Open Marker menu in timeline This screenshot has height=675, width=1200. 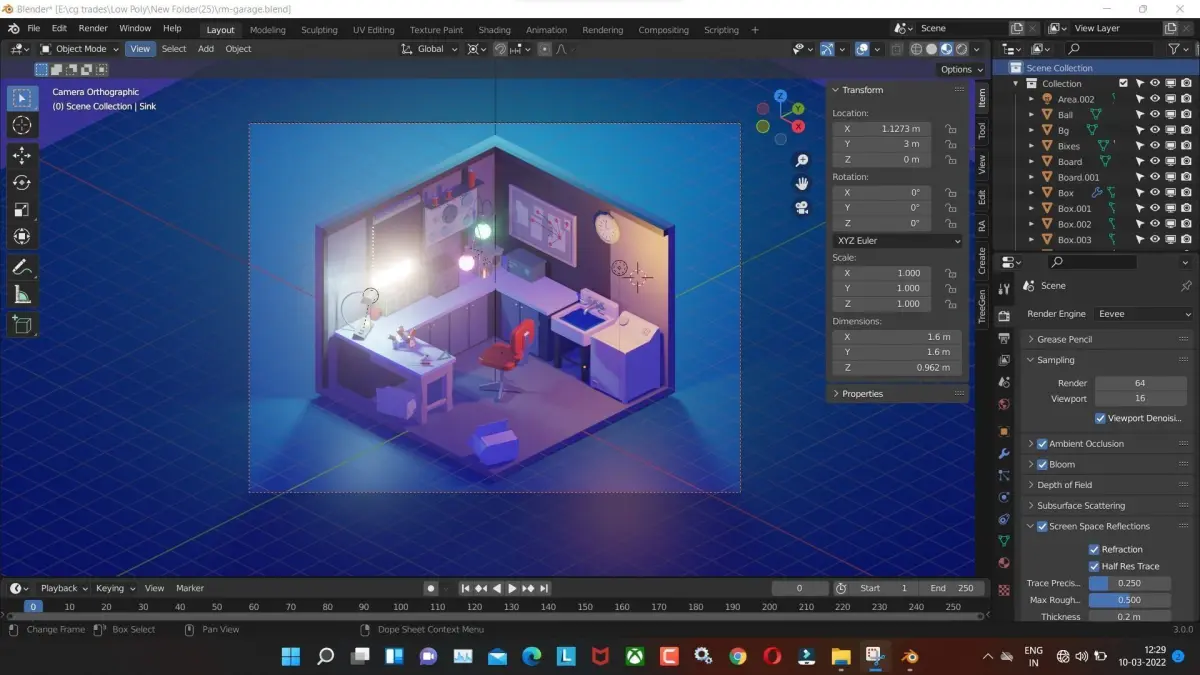click(x=190, y=588)
